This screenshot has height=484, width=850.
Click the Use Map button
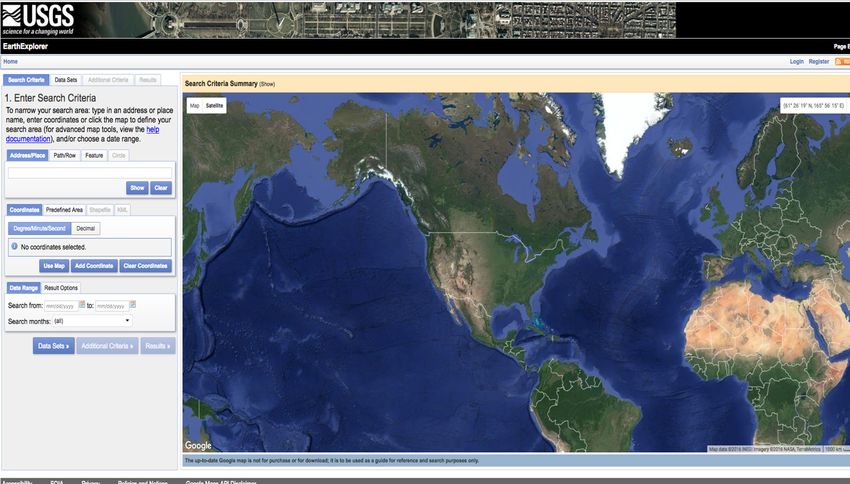click(53, 266)
